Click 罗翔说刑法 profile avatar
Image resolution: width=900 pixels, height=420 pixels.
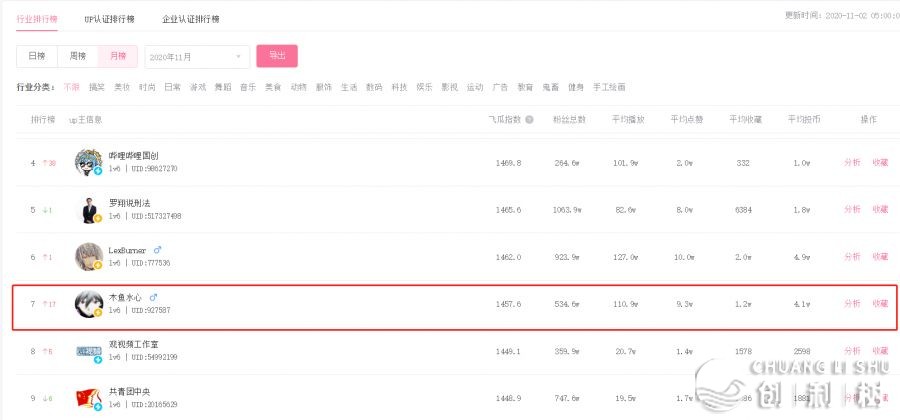[88, 209]
